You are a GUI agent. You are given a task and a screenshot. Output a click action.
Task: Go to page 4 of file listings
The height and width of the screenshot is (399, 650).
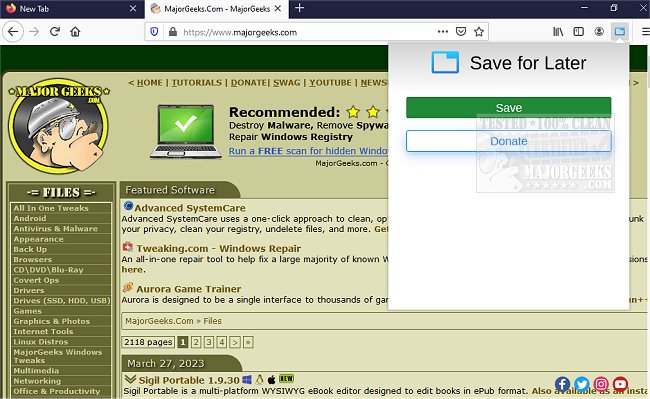click(222, 342)
